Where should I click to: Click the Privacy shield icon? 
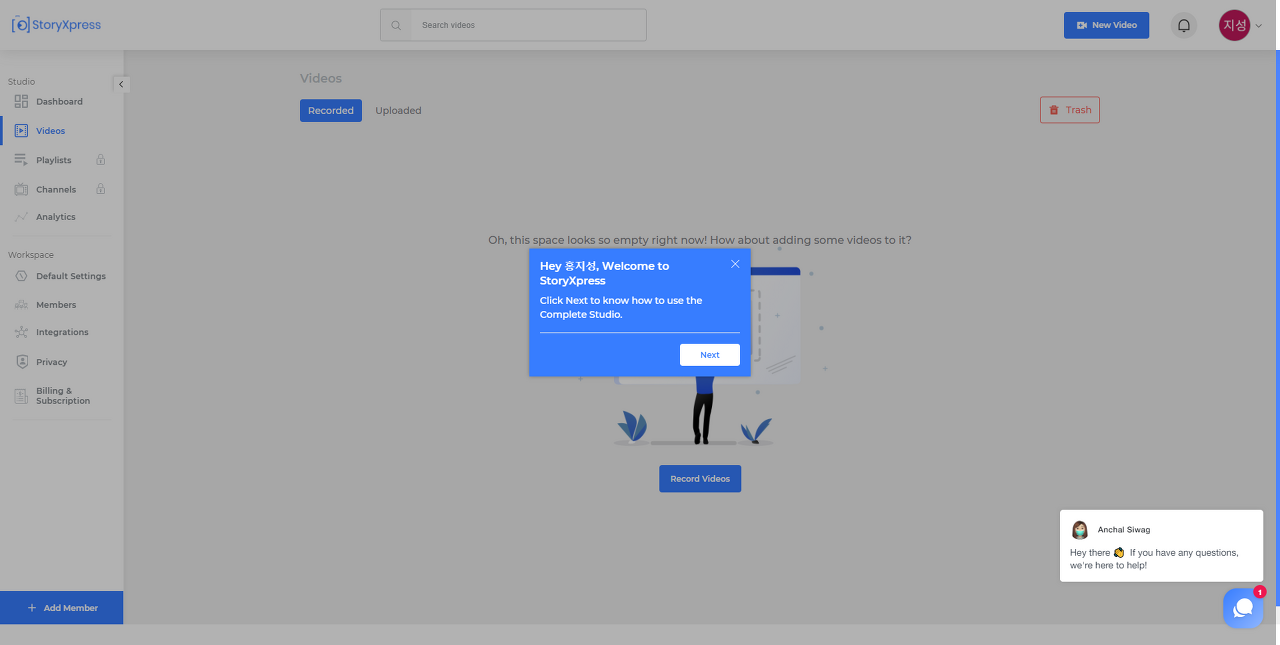(x=21, y=362)
